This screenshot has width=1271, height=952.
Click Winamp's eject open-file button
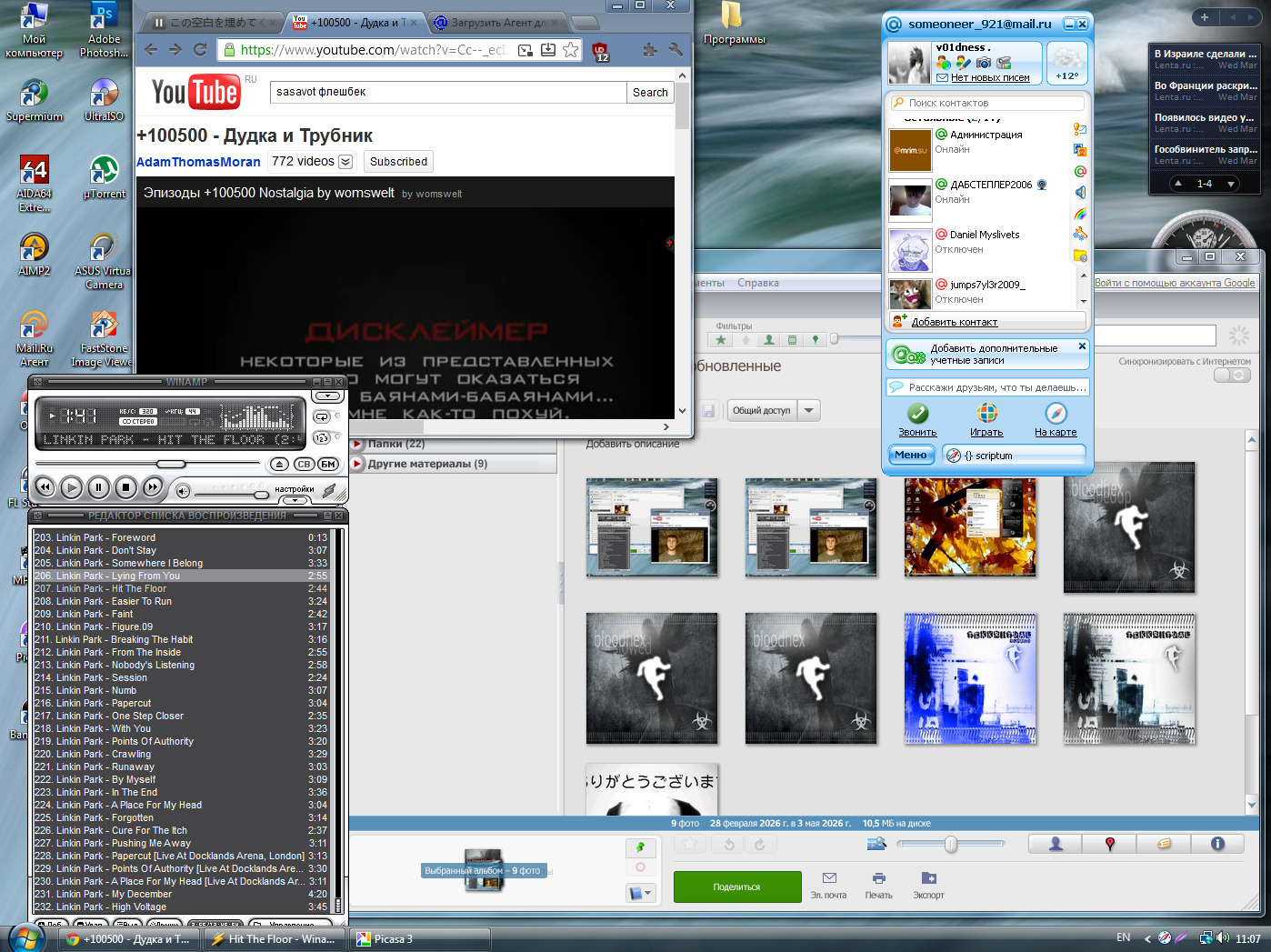click(280, 464)
